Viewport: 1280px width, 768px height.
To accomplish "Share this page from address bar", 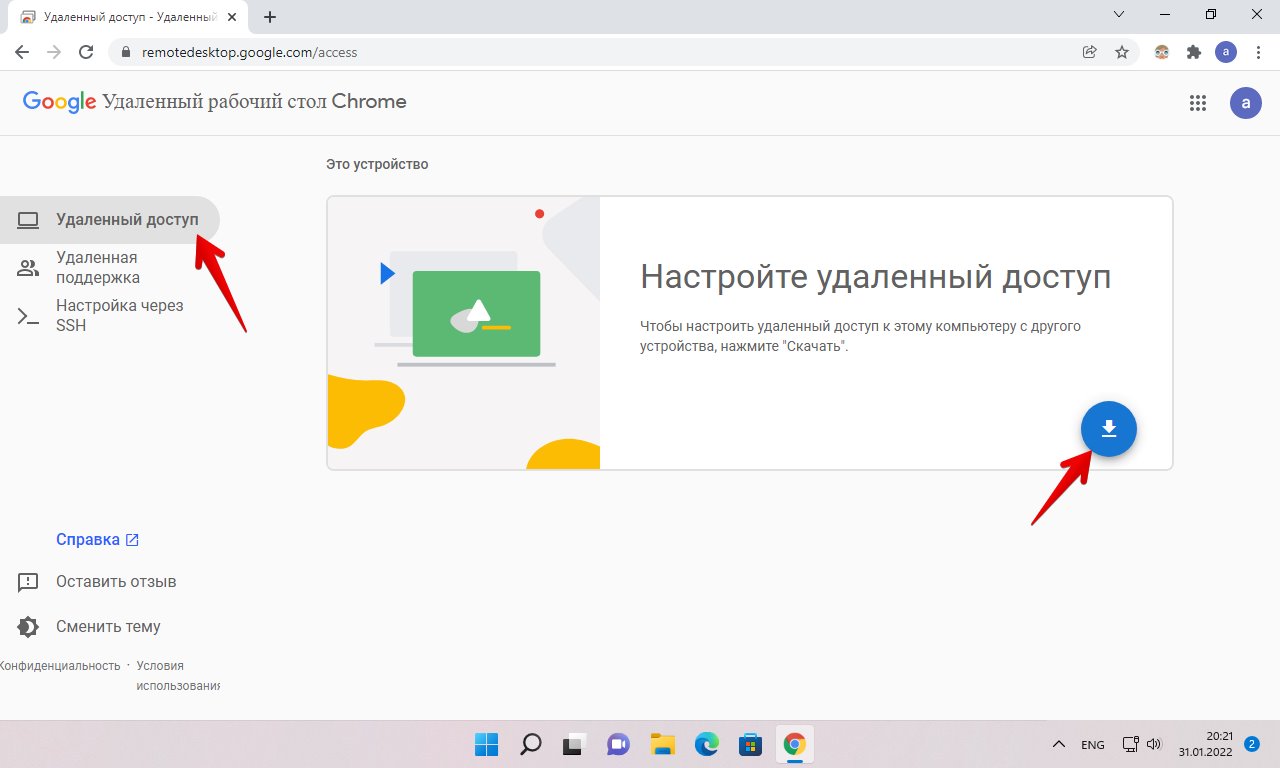I will [x=1090, y=52].
